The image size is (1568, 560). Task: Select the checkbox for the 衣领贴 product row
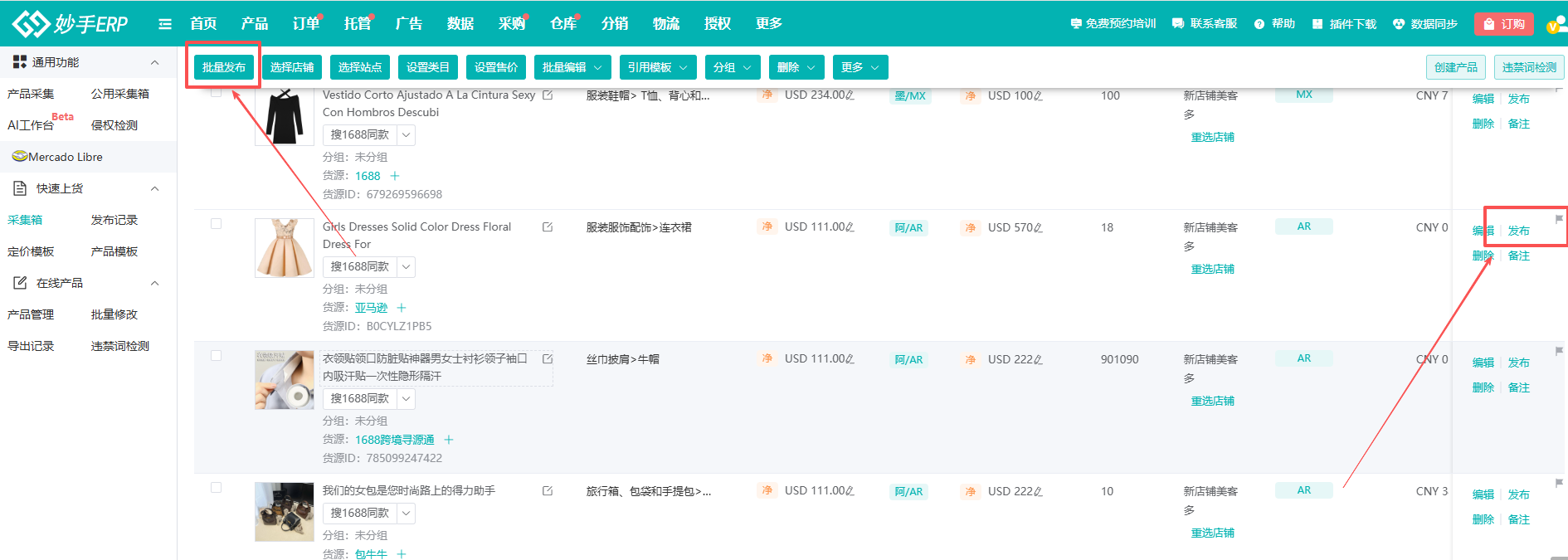tap(217, 355)
